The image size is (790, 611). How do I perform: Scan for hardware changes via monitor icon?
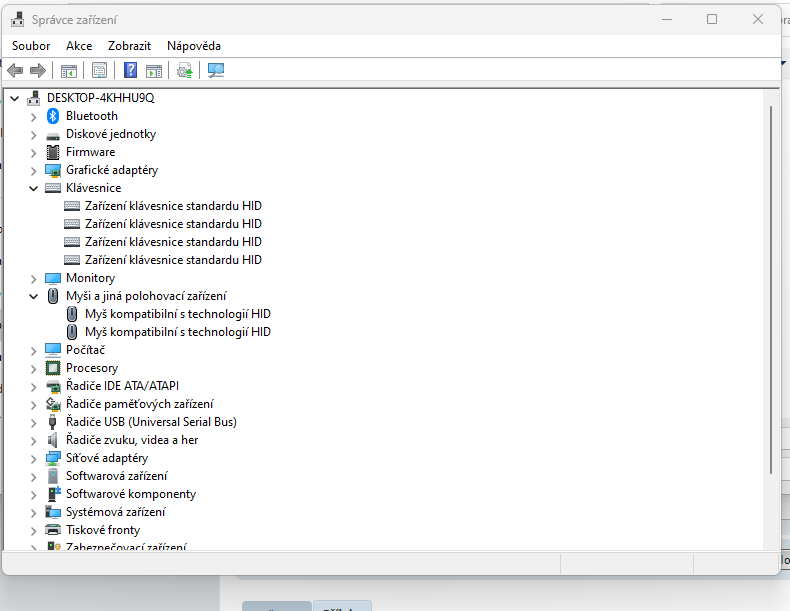coord(216,70)
